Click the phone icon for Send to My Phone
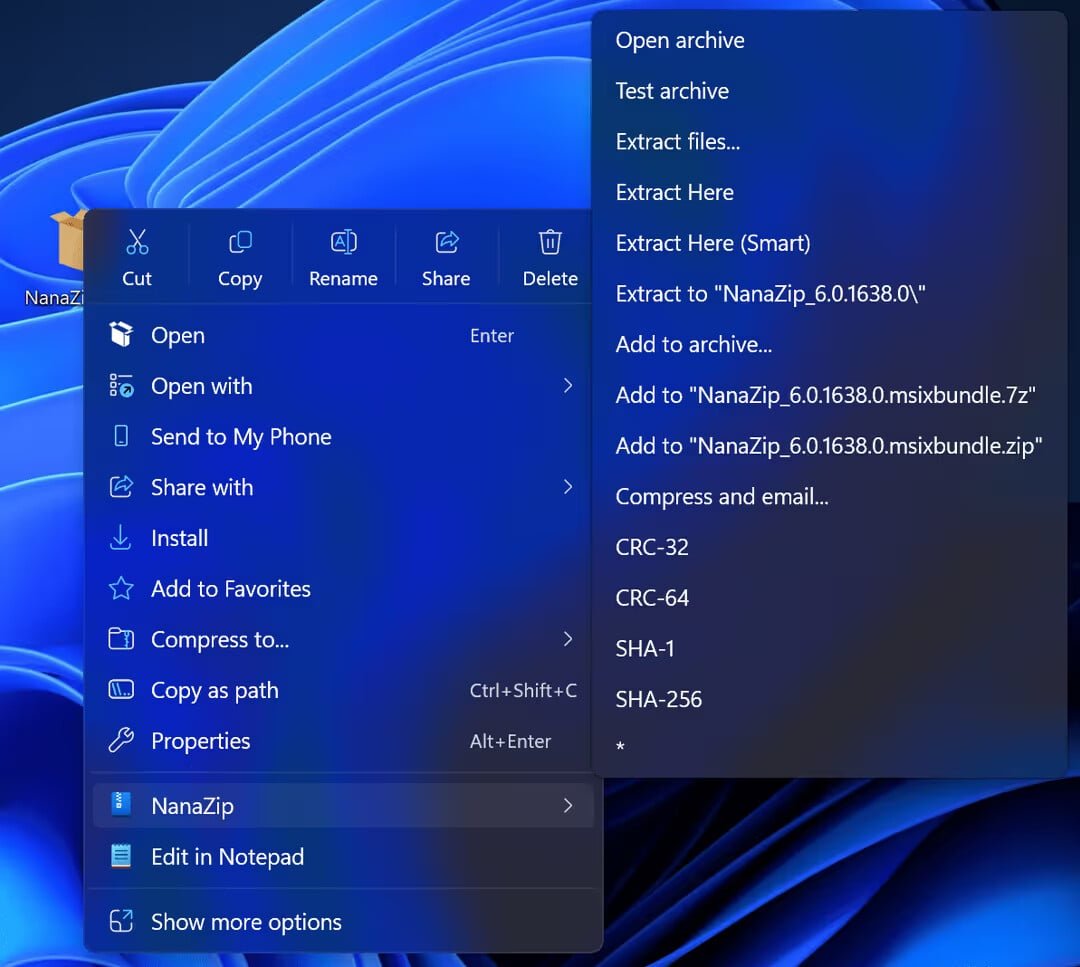The image size is (1080, 967). pyautogui.click(x=121, y=436)
